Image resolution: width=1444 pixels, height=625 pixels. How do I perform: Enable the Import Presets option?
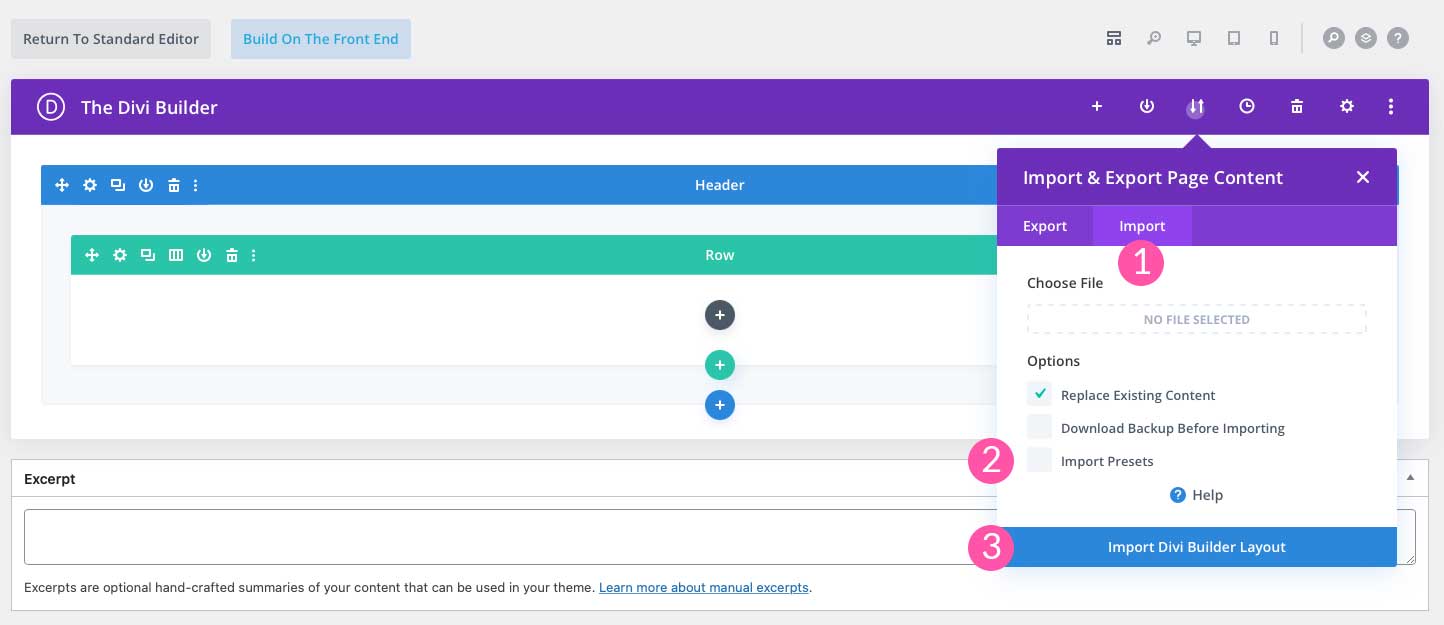pos(1039,460)
